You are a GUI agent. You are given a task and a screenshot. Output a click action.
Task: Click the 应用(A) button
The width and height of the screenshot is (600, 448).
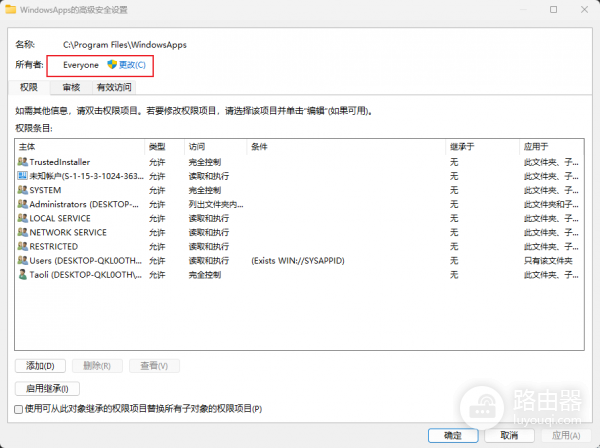(x=566, y=435)
